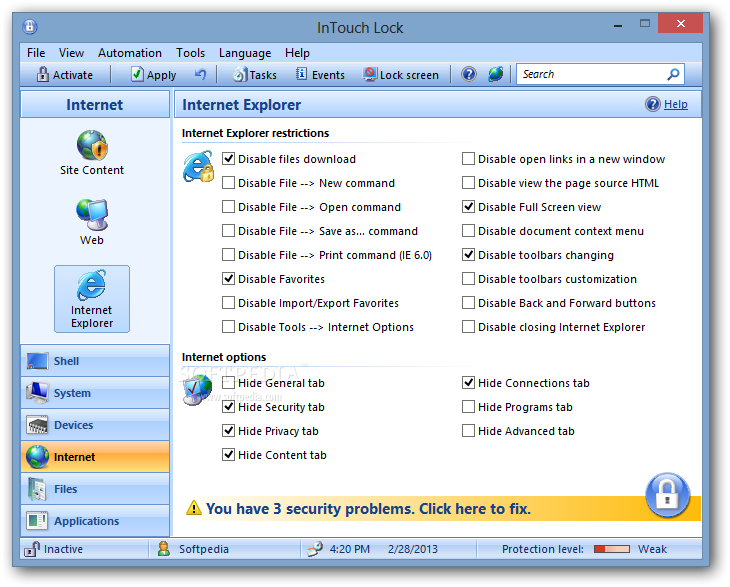This screenshot has height=587, width=730.
Task: Click the System category computer icon
Action: click(37, 392)
